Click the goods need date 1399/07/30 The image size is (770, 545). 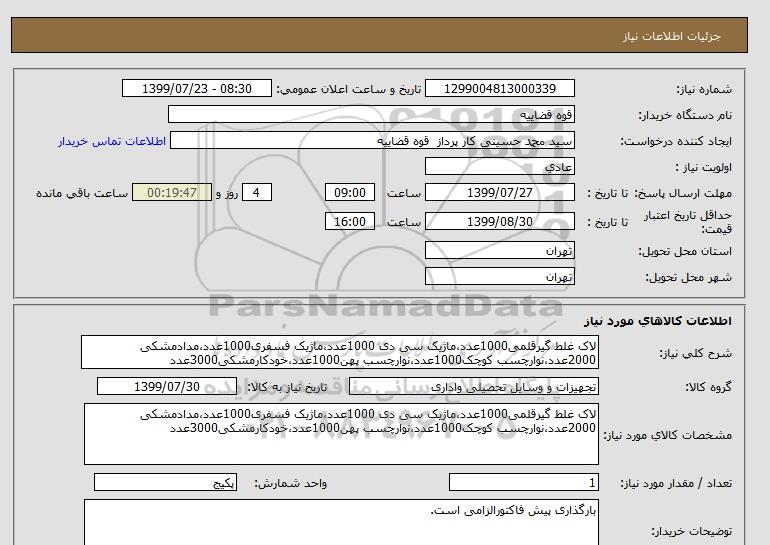(x=167, y=386)
